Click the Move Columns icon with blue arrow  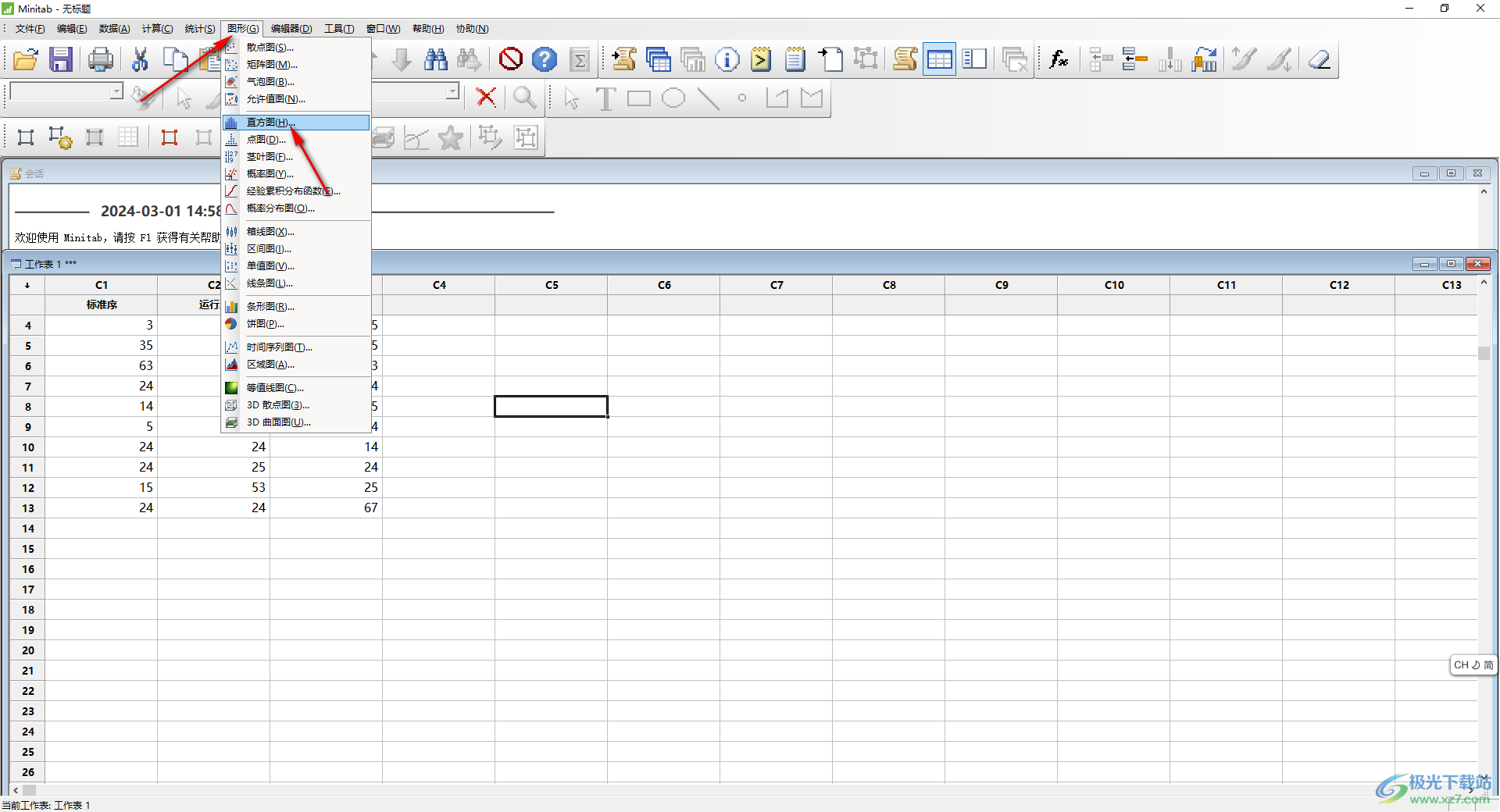[x=1205, y=59]
